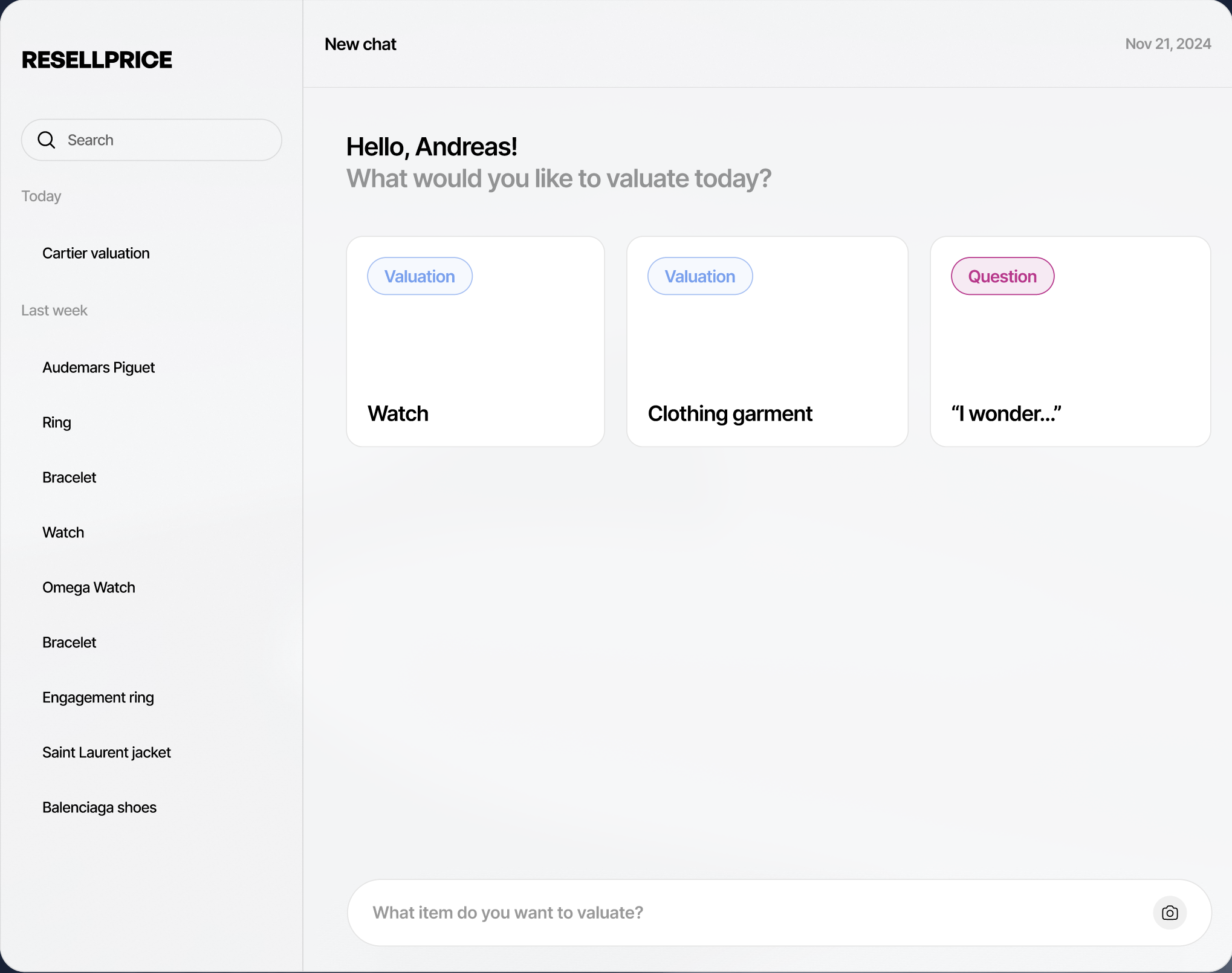Click the camera icon in message box
This screenshot has width=1232, height=973.
pos(1169,913)
